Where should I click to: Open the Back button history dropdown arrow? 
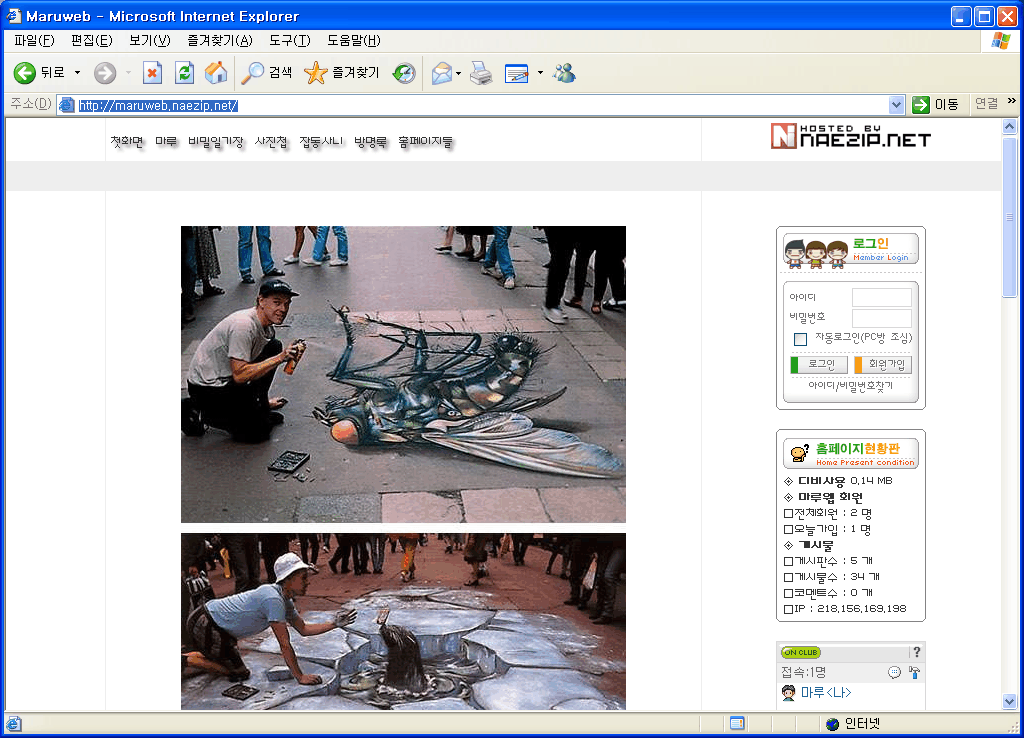(77, 73)
